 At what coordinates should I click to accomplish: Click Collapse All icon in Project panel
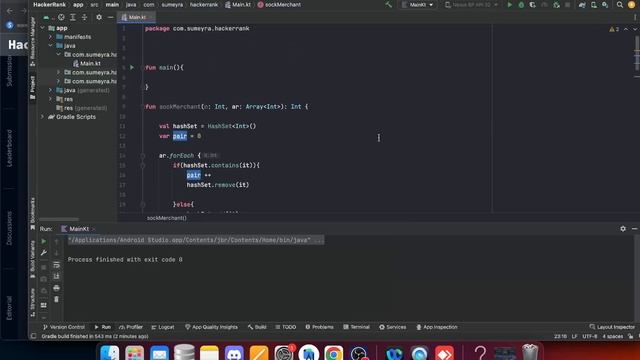pyautogui.click(x=84, y=17)
